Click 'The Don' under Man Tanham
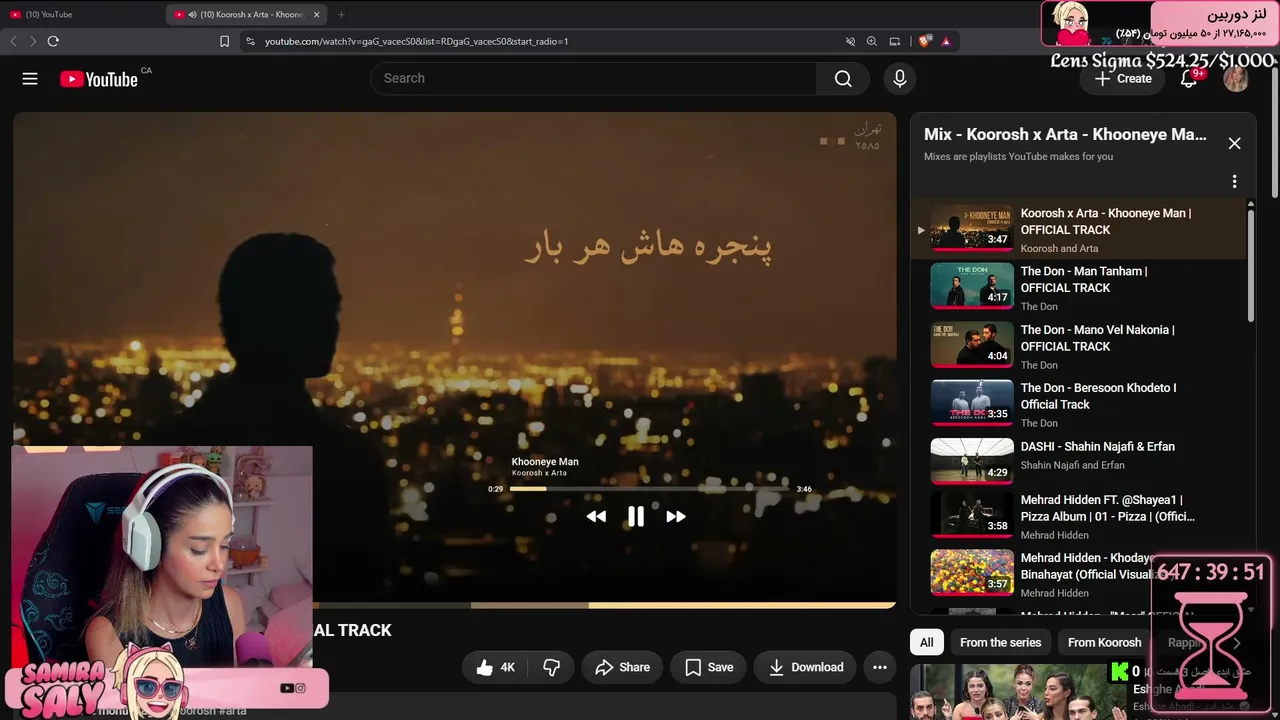This screenshot has height=720, width=1280. [1039, 307]
